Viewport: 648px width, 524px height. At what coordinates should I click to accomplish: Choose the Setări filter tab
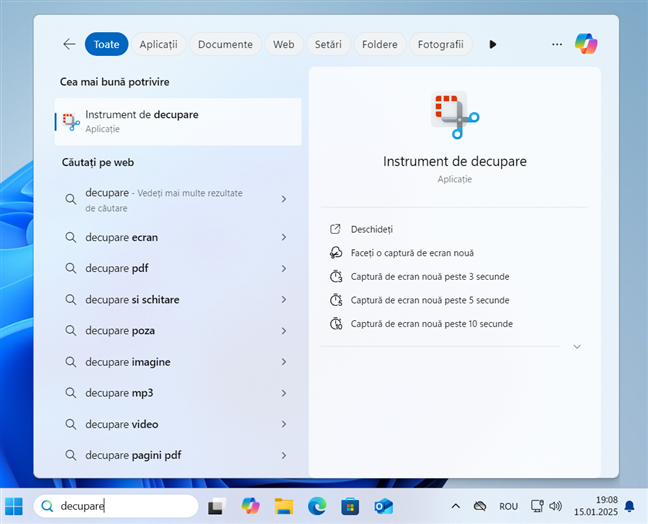(327, 44)
